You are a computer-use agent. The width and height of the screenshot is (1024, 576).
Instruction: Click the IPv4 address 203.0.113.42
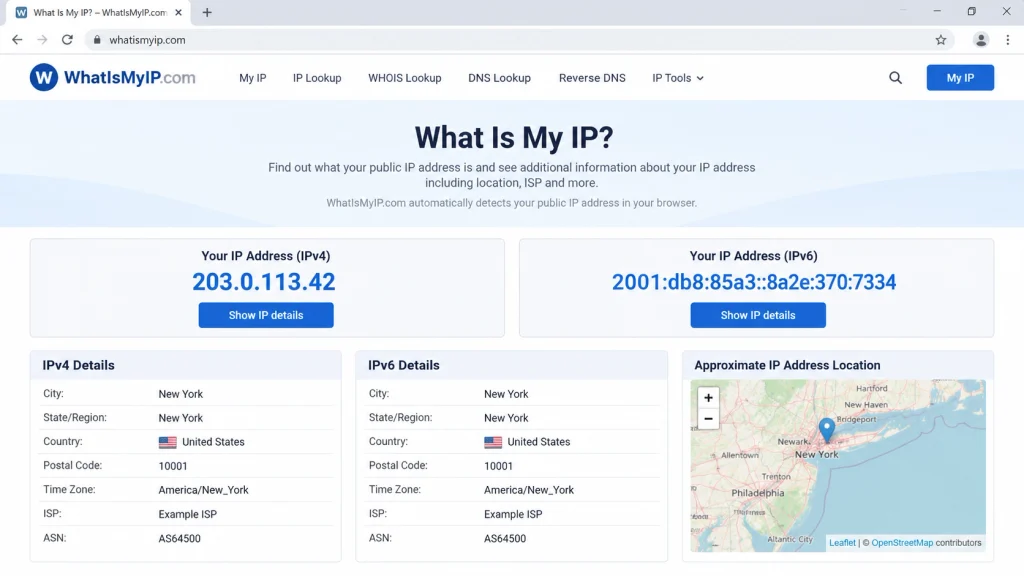tap(263, 281)
